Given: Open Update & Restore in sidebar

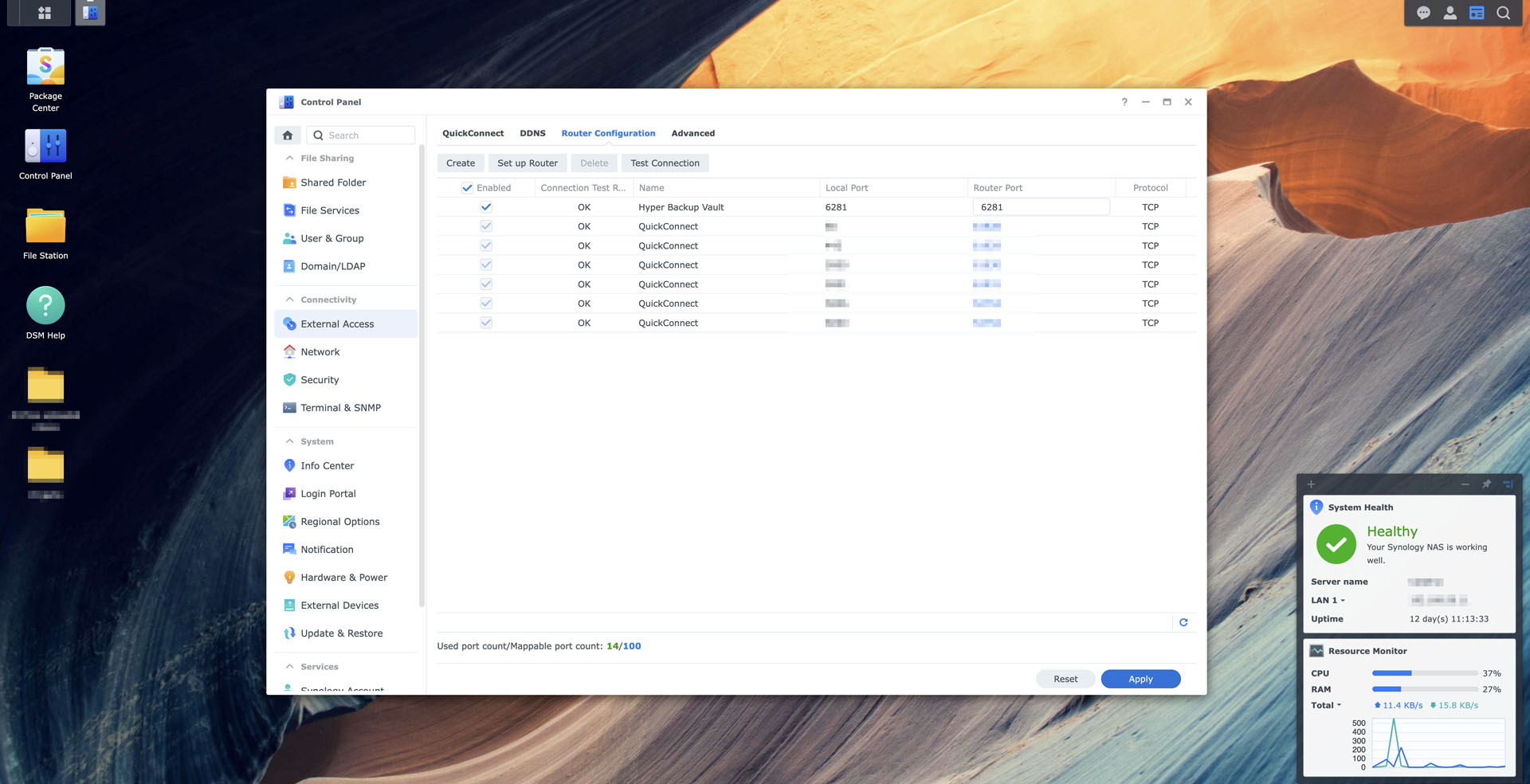Looking at the screenshot, I should 346,633.
